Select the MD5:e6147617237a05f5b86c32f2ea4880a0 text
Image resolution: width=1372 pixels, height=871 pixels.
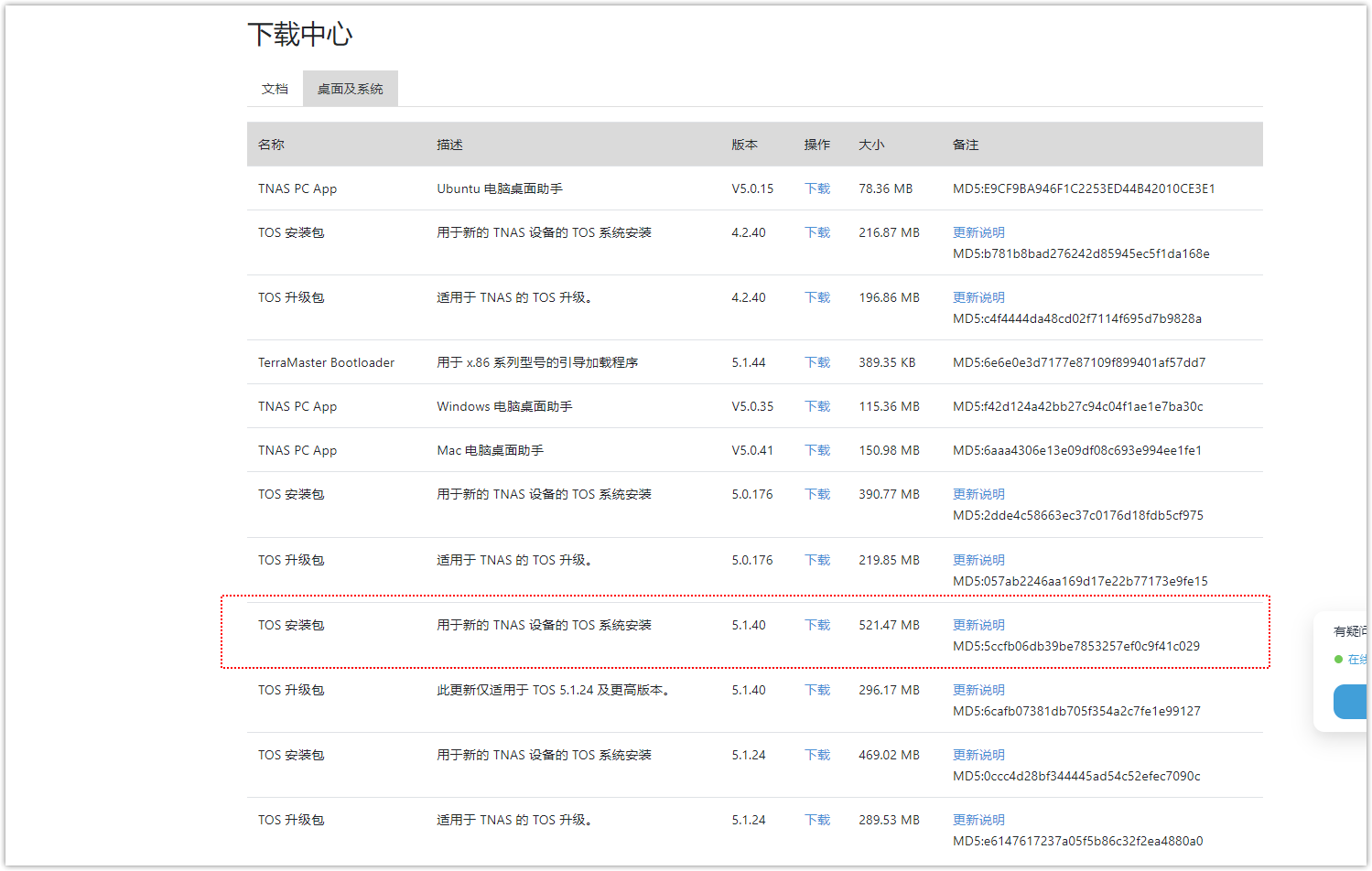point(1078,841)
